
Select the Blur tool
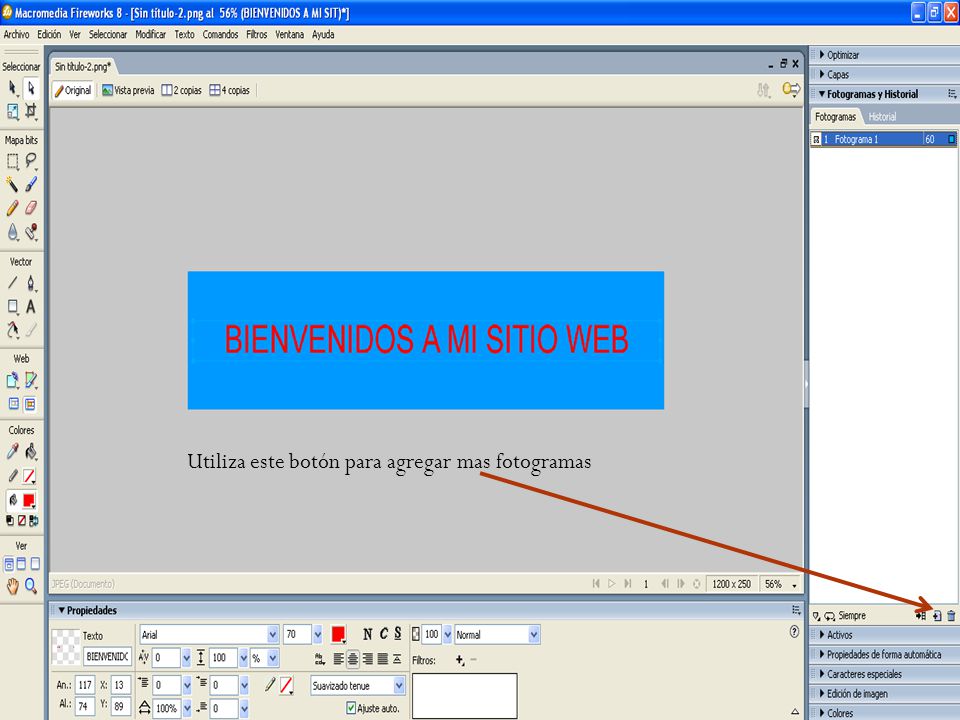point(12,231)
